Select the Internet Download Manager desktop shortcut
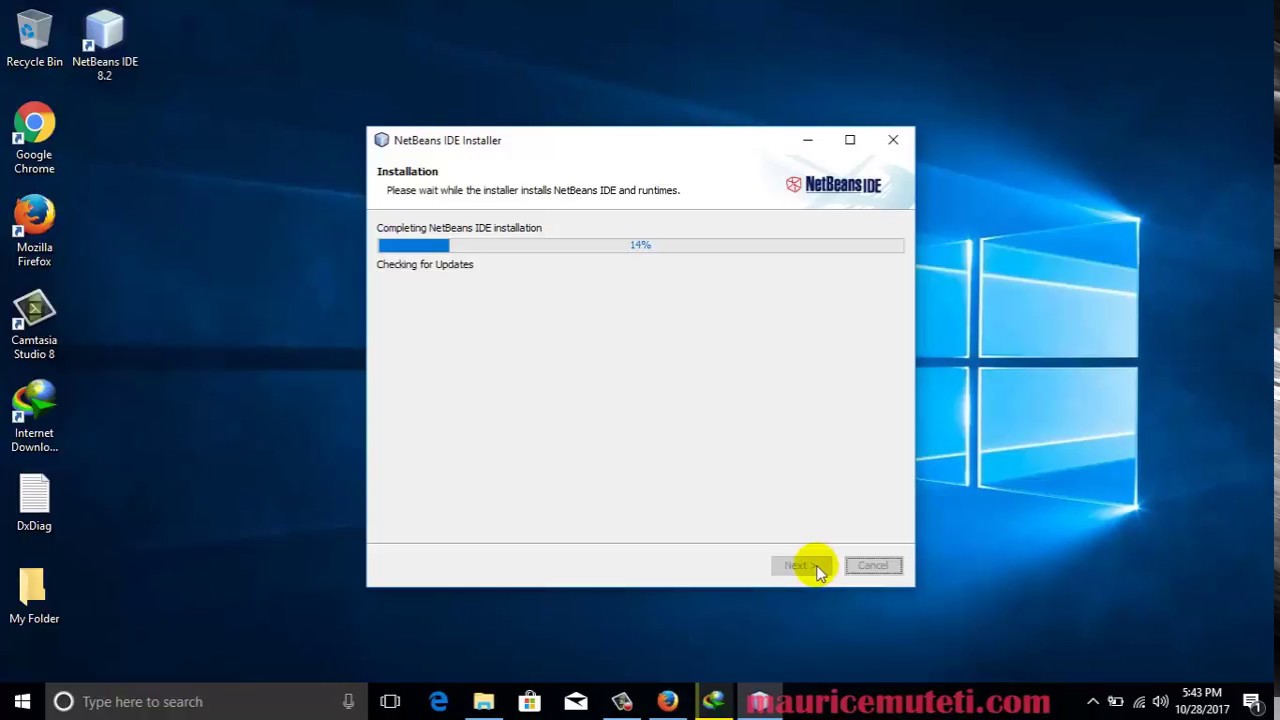This screenshot has height=720, width=1280. point(34,417)
